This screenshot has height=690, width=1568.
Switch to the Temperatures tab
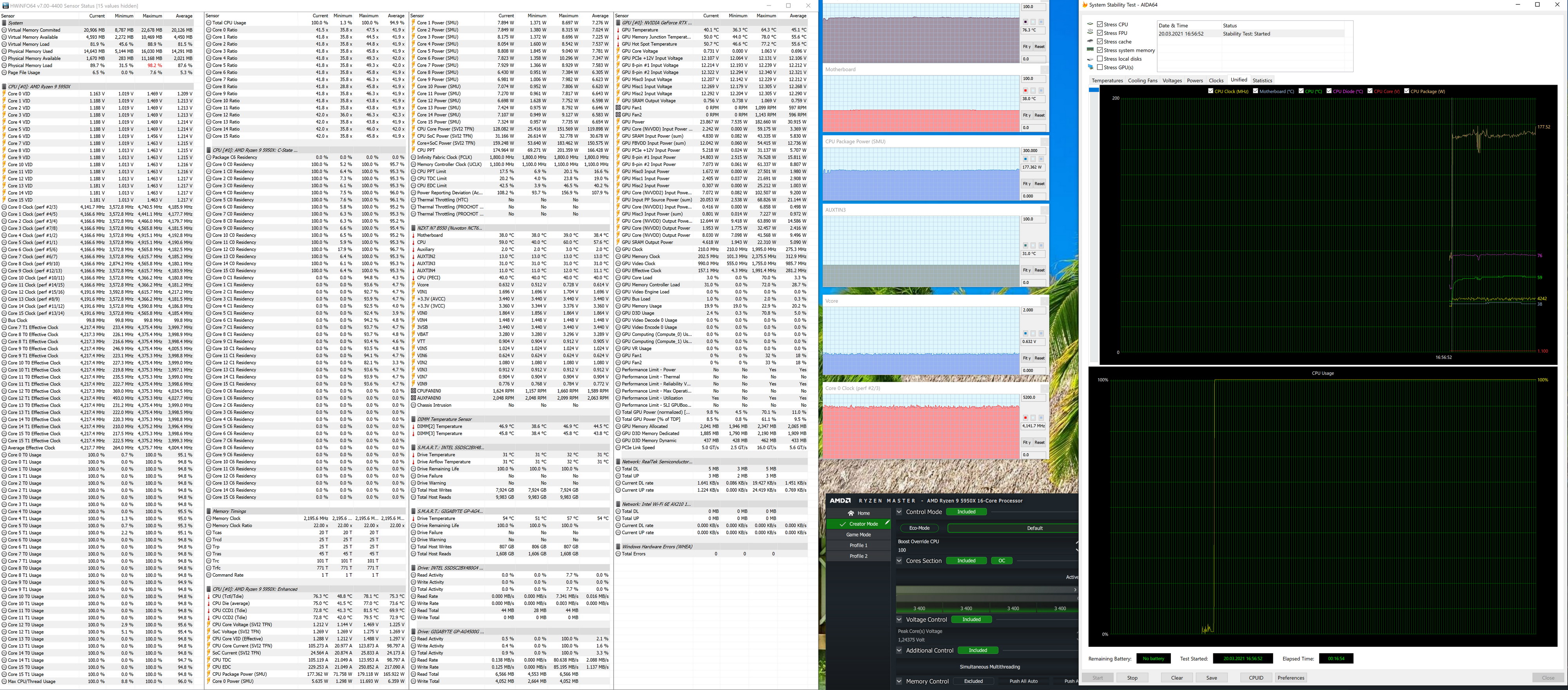click(1107, 80)
